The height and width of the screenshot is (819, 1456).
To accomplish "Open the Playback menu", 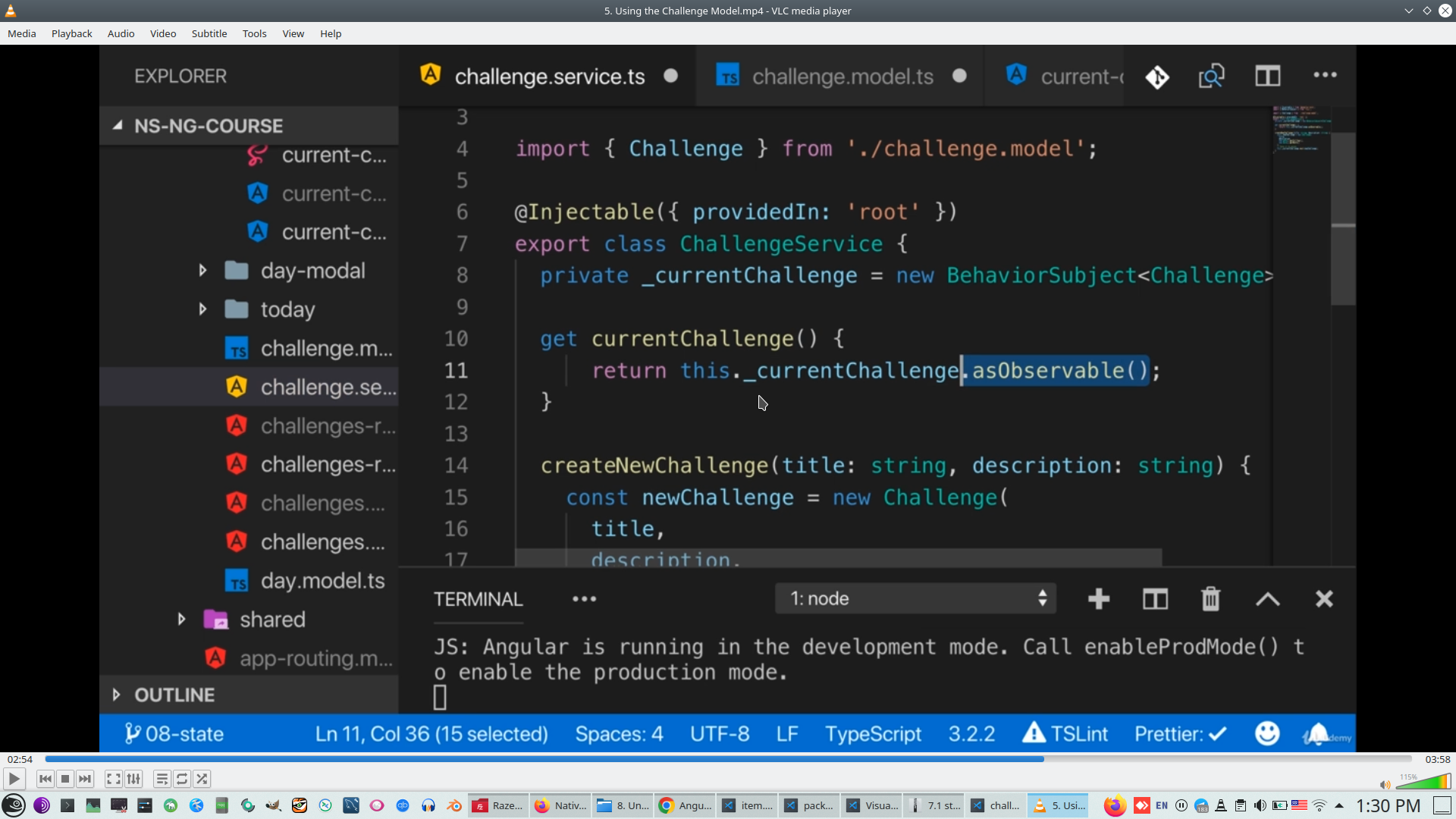I will [x=71, y=33].
